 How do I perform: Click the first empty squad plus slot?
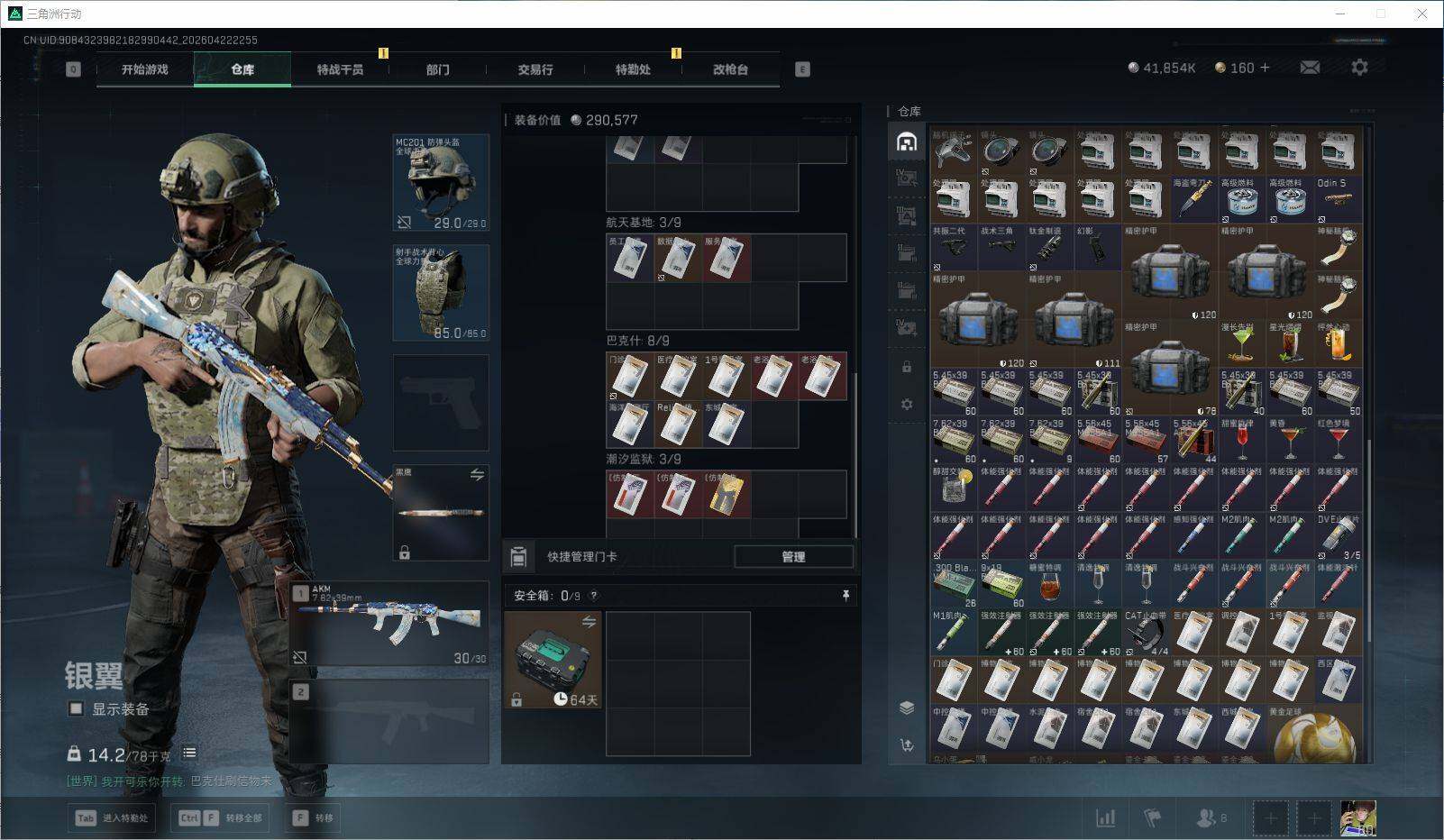[x=1270, y=818]
